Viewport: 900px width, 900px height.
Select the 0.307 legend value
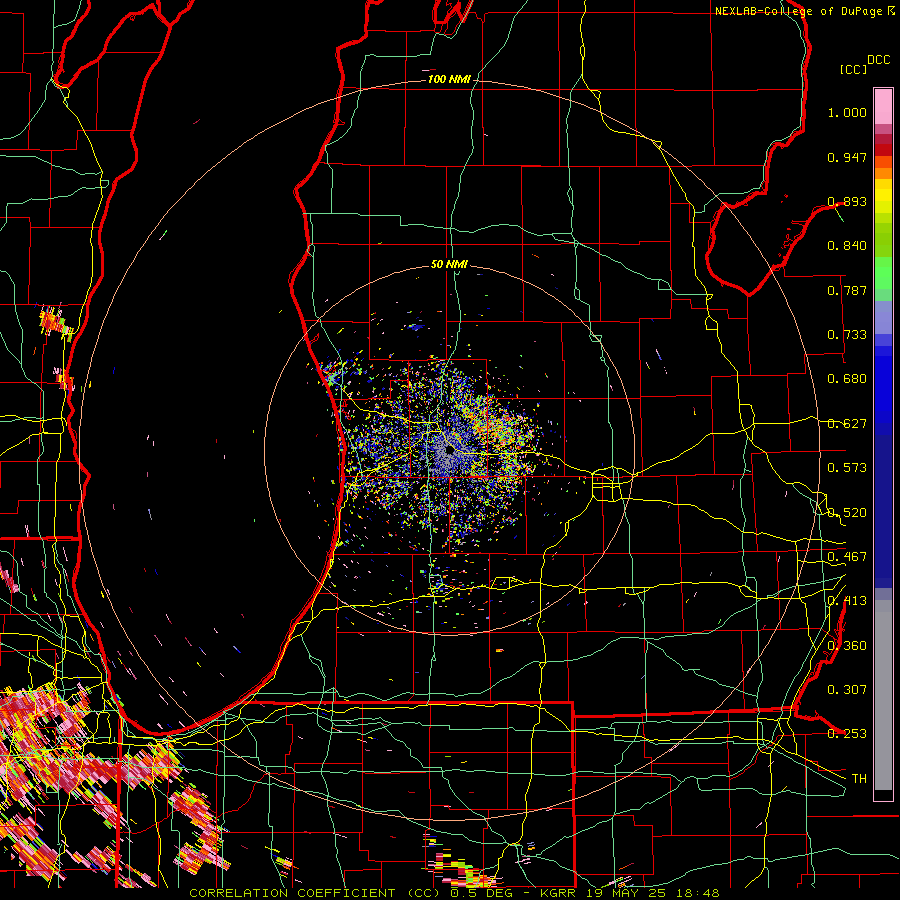click(847, 690)
